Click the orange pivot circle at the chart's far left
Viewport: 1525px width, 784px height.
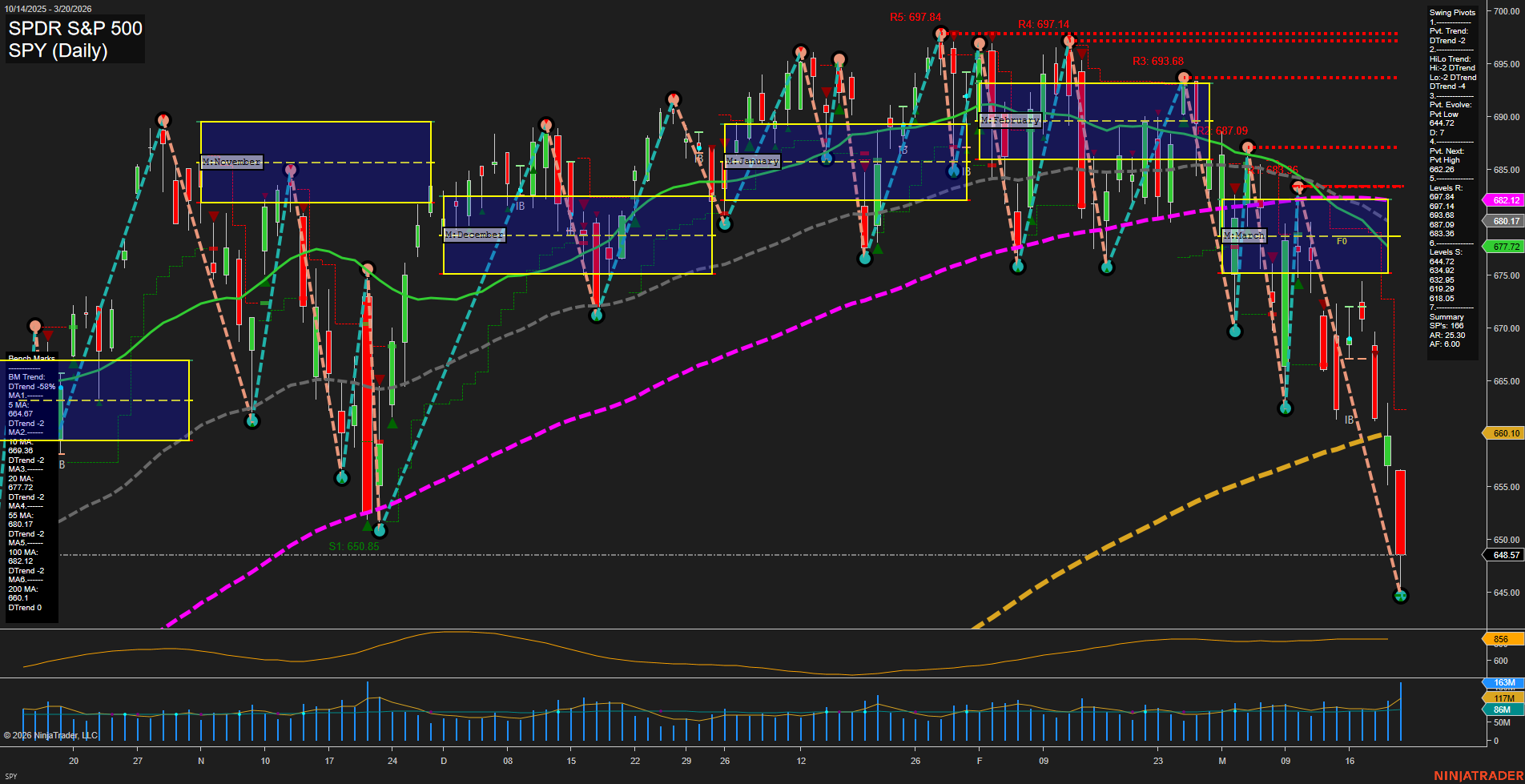(x=35, y=327)
